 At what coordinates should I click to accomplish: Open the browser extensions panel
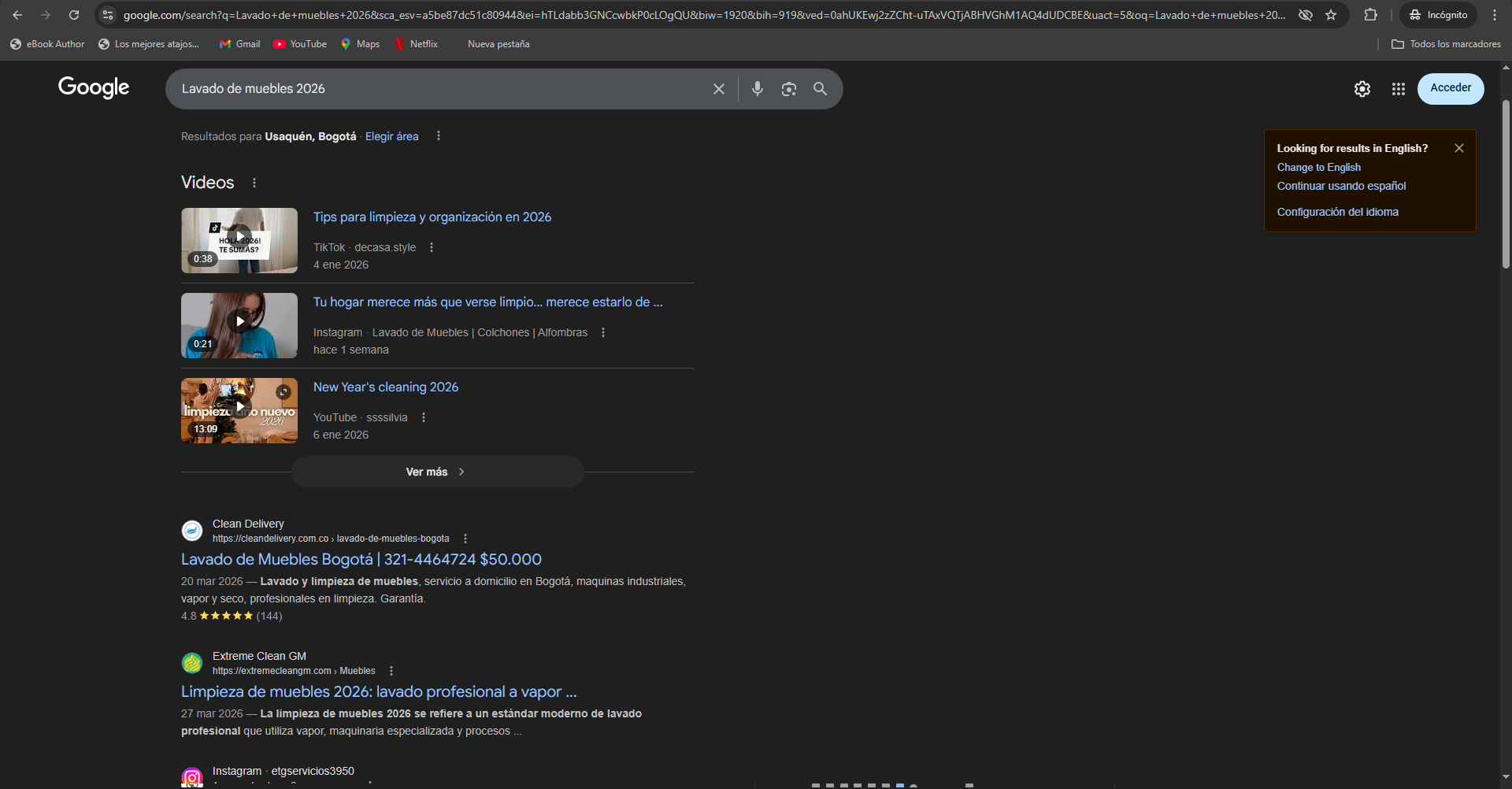pos(1370,15)
